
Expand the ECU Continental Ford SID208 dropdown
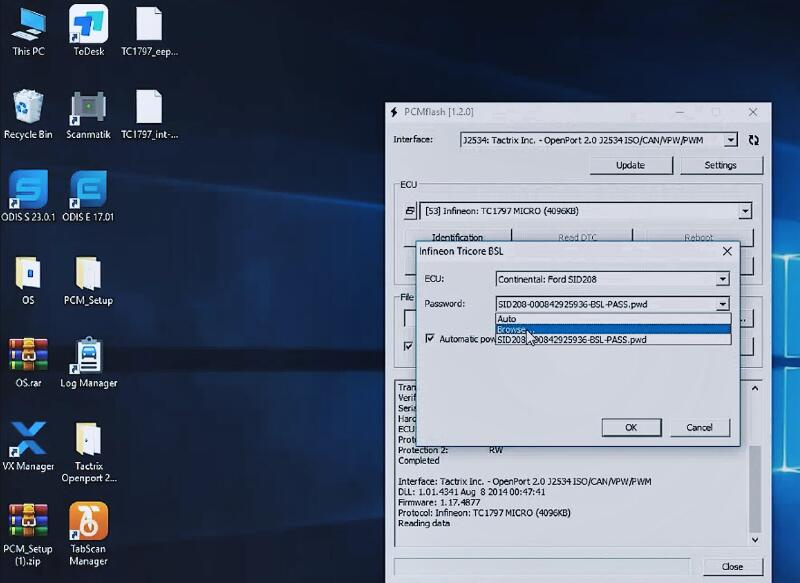click(x=722, y=280)
